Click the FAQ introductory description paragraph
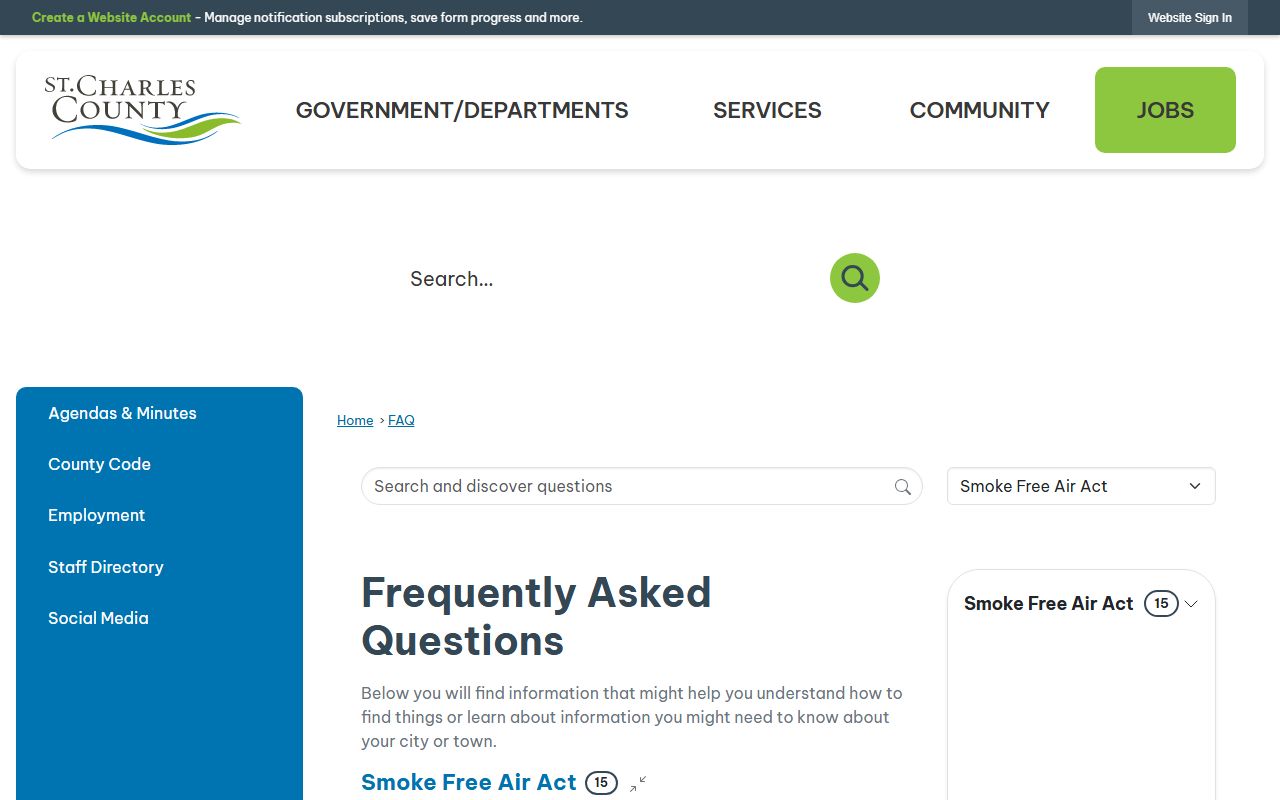Viewport: 1280px width, 800px height. click(632, 717)
